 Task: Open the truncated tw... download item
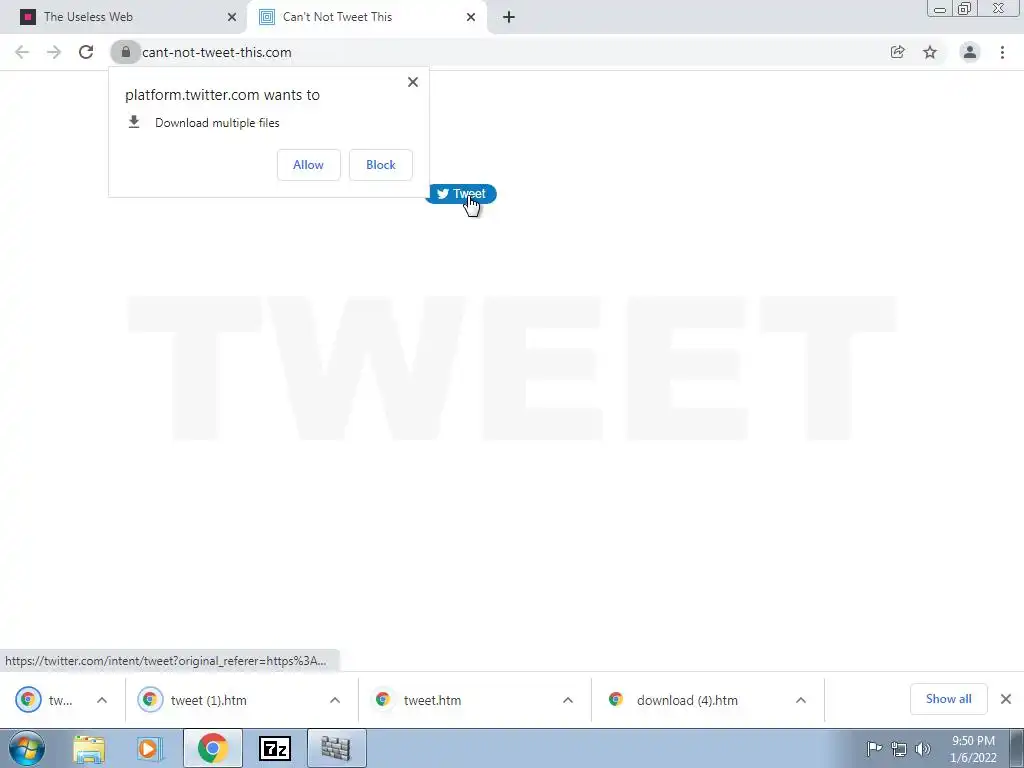click(x=44, y=700)
